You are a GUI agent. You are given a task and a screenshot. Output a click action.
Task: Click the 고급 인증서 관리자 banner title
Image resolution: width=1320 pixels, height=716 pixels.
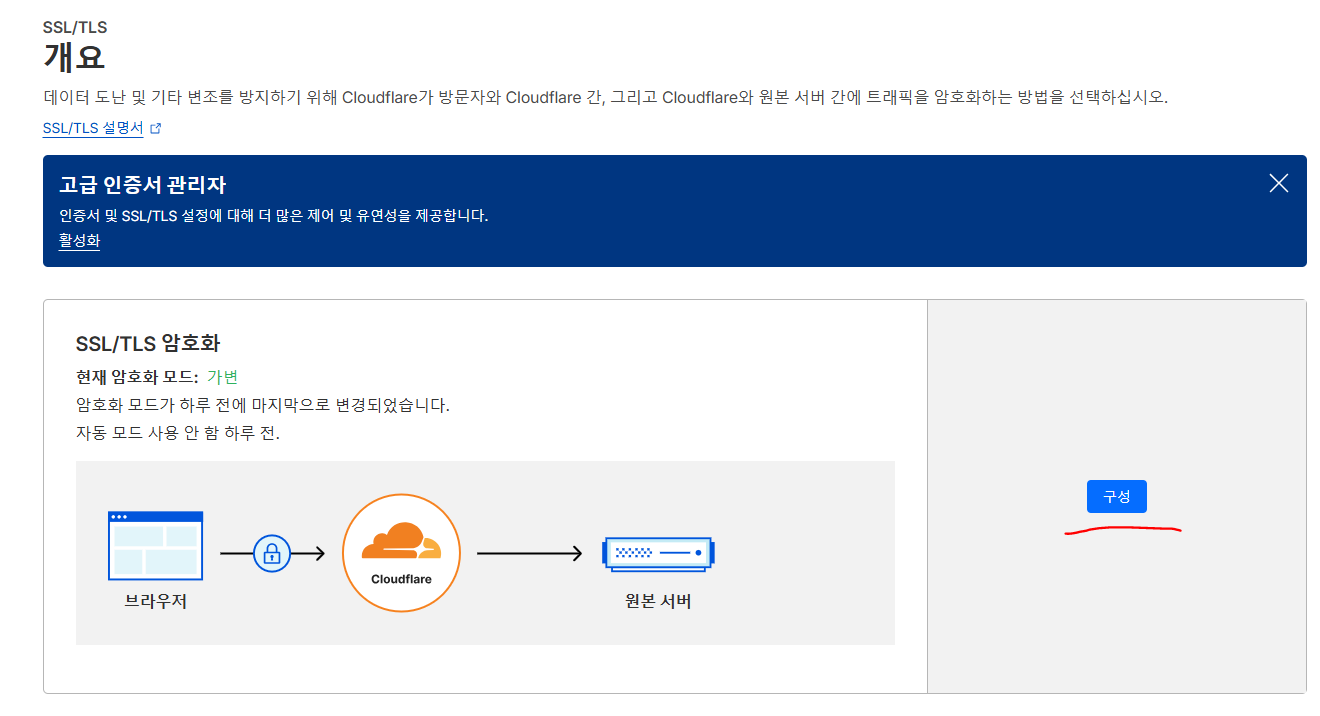143,185
